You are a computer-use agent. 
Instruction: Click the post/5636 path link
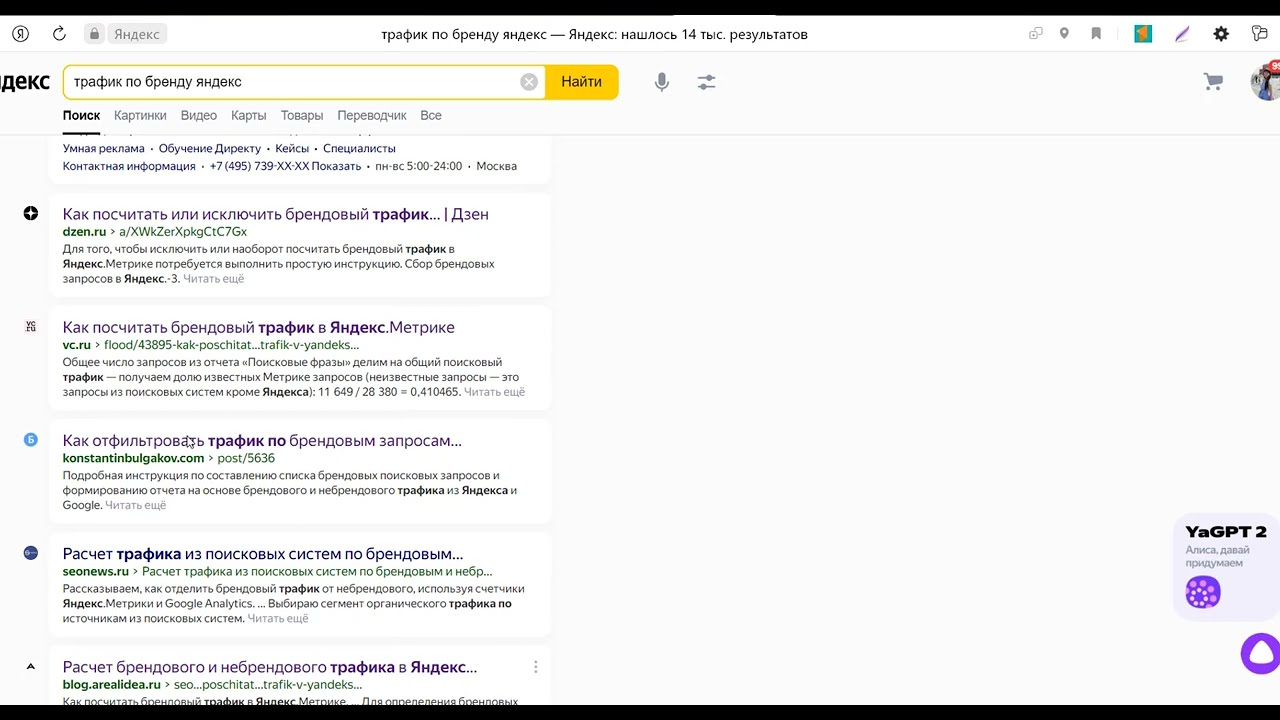[246, 458]
